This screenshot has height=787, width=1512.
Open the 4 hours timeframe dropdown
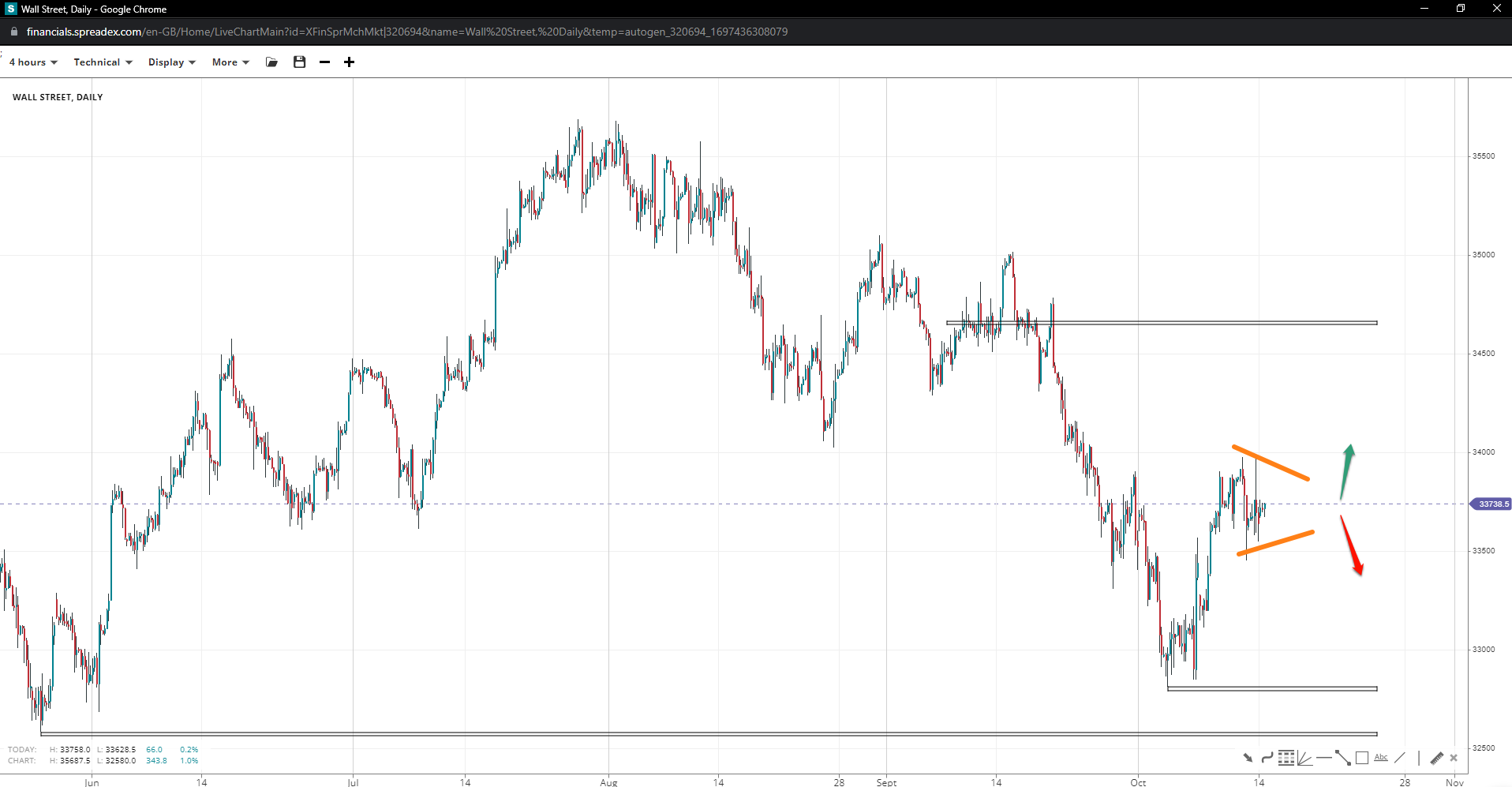pyautogui.click(x=33, y=62)
